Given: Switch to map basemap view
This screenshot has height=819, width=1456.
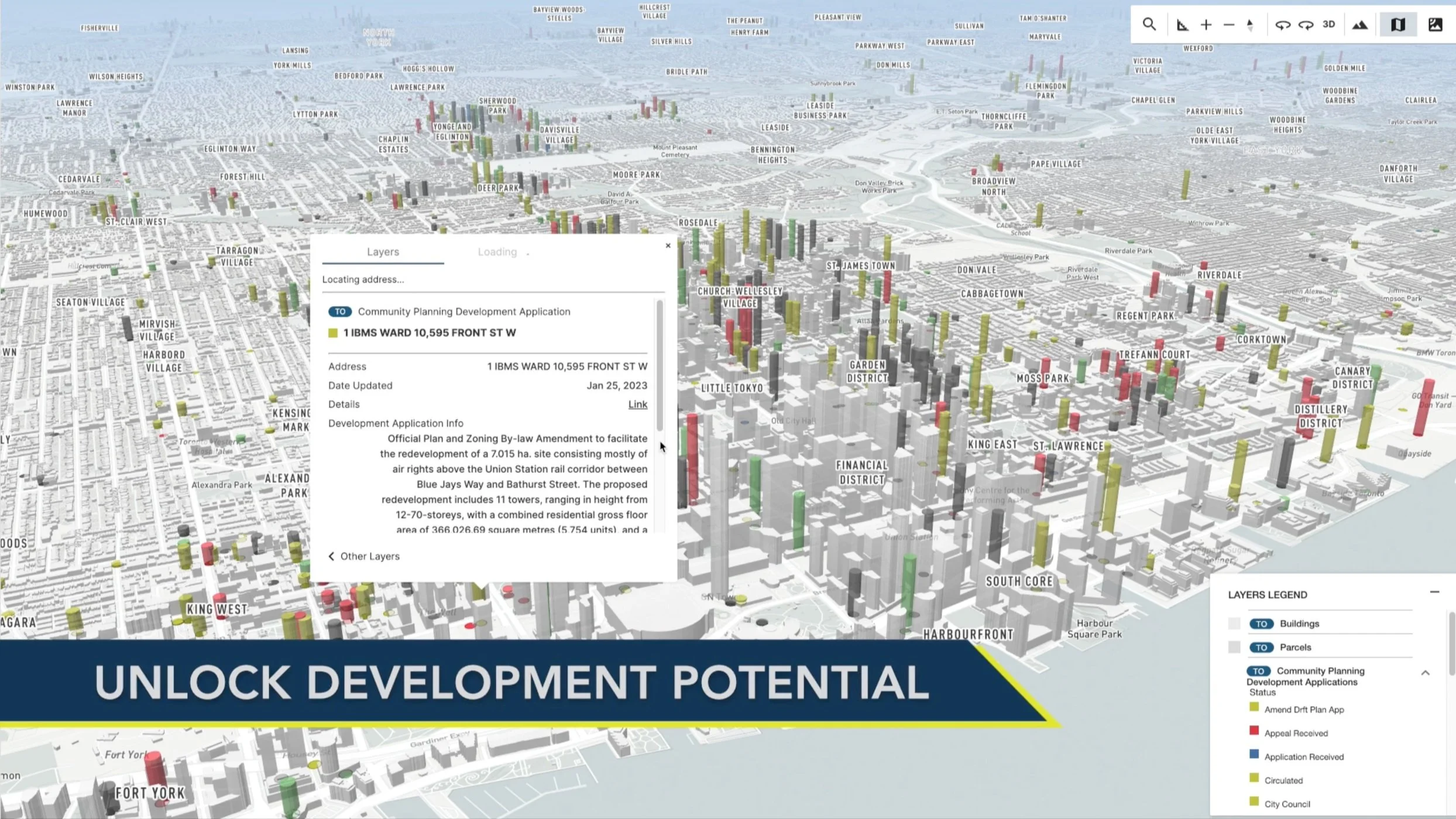Looking at the screenshot, I should [1398, 25].
